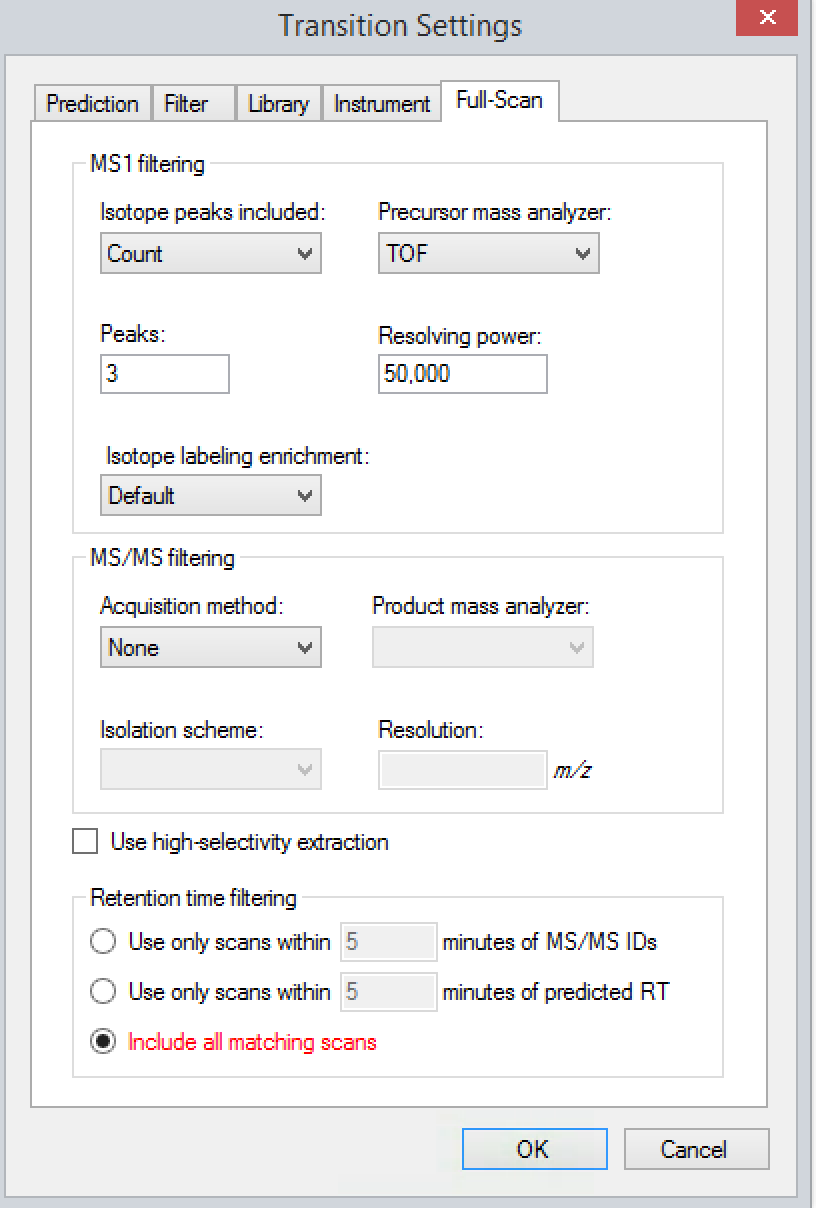Expand the Isotope peaks included dropdown
Screen dimensions: 816x1208
[x=211, y=254]
